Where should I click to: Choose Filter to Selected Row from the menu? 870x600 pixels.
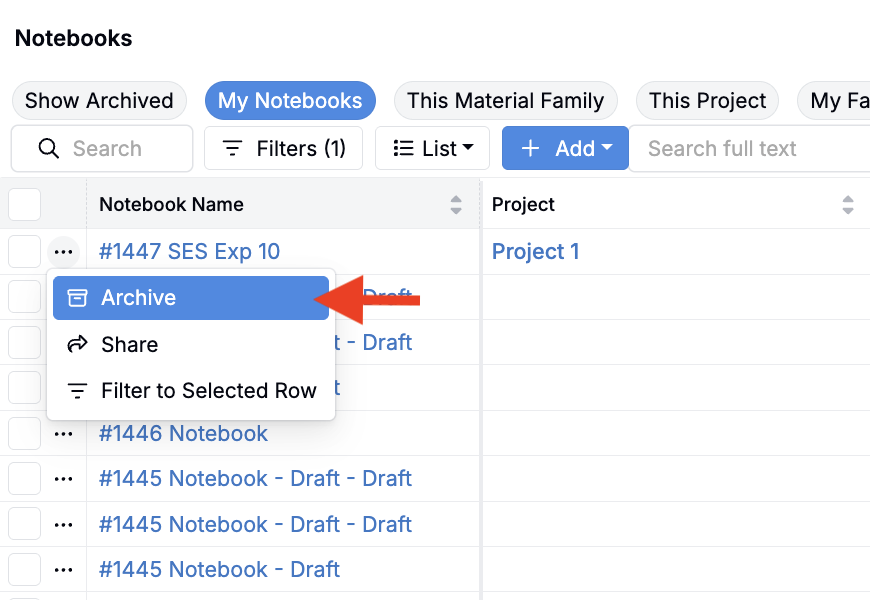pyautogui.click(x=208, y=391)
